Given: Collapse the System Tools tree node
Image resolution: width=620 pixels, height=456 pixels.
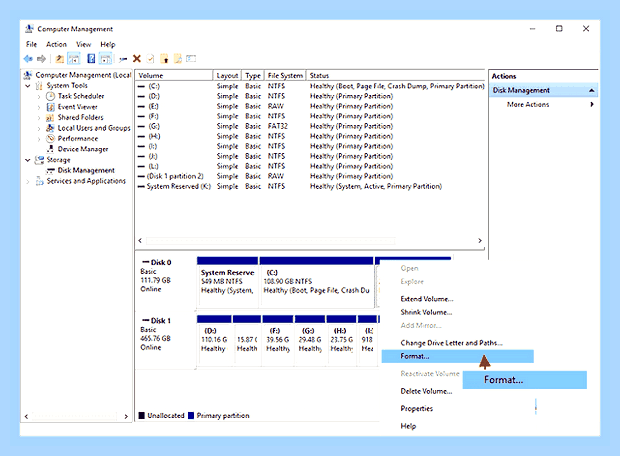Looking at the screenshot, I should [28, 86].
